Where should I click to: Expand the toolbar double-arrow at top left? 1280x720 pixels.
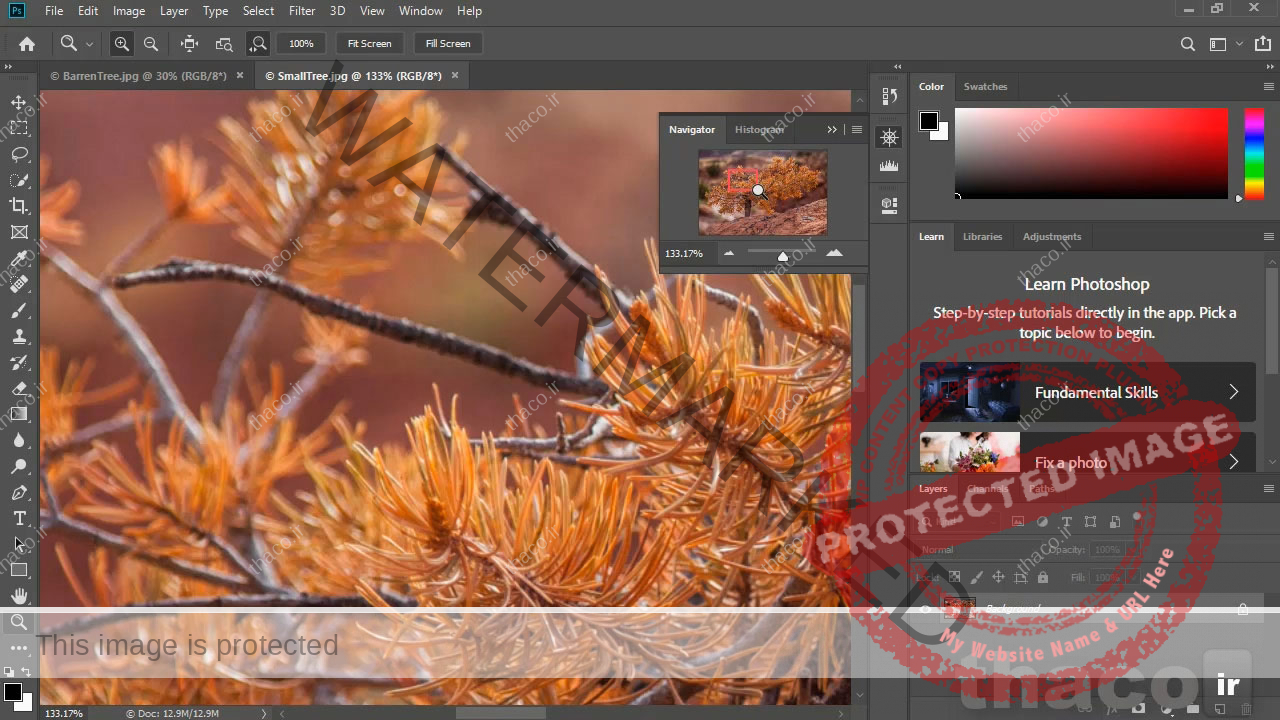pos(7,66)
